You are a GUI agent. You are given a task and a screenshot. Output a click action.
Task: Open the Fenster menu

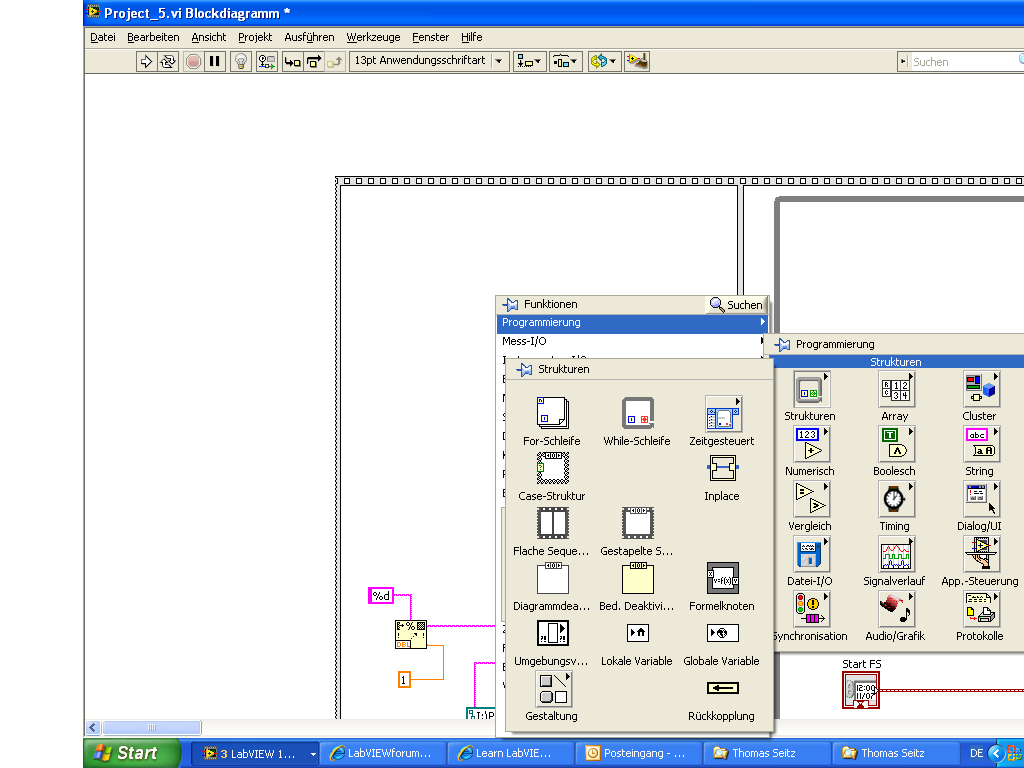coord(430,37)
